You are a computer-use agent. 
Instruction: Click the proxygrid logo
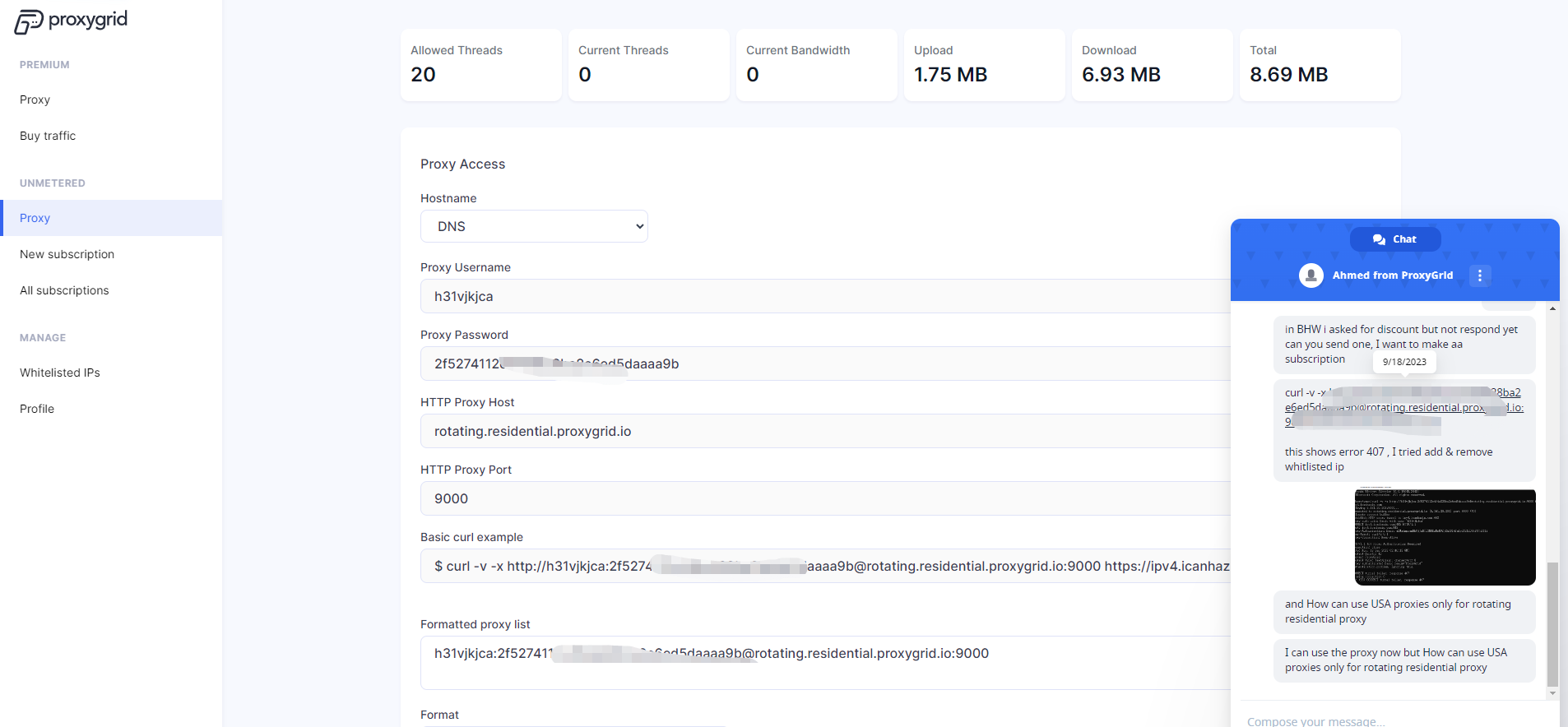71,21
